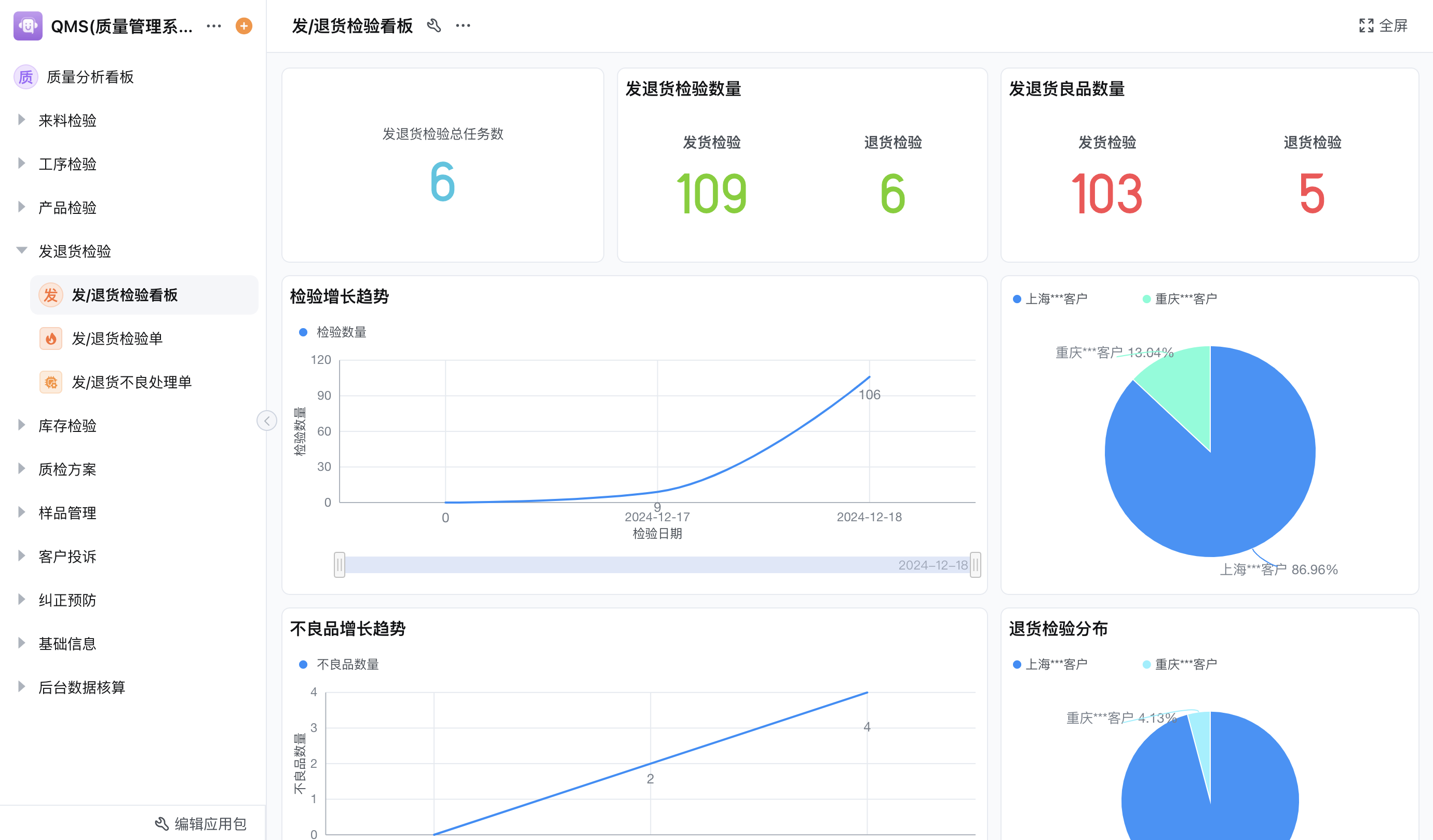The width and height of the screenshot is (1433, 840).
Task: Select 质量分析看板 in the sidebar
Action: coord(89,77)
